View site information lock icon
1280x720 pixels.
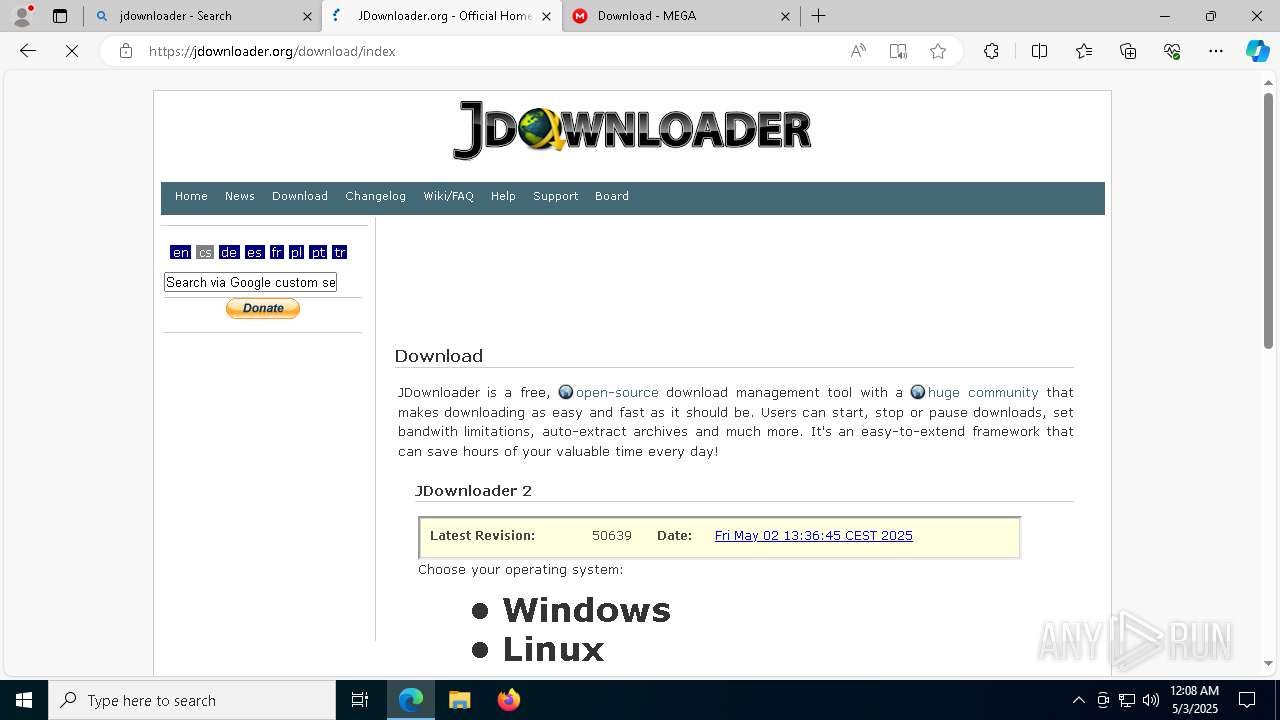(126, 51)
